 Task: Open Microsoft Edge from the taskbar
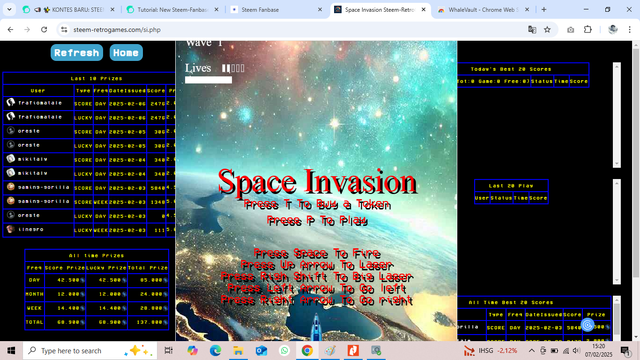(216, 351)
